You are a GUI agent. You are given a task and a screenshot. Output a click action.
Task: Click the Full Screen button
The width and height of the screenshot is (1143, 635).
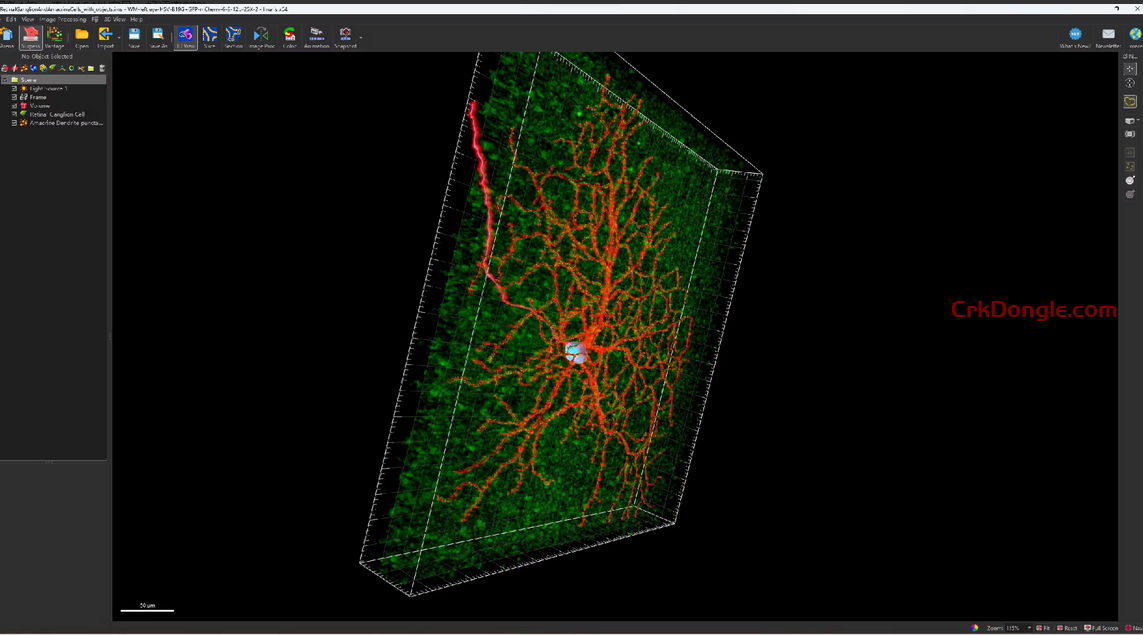point(1101,628)
